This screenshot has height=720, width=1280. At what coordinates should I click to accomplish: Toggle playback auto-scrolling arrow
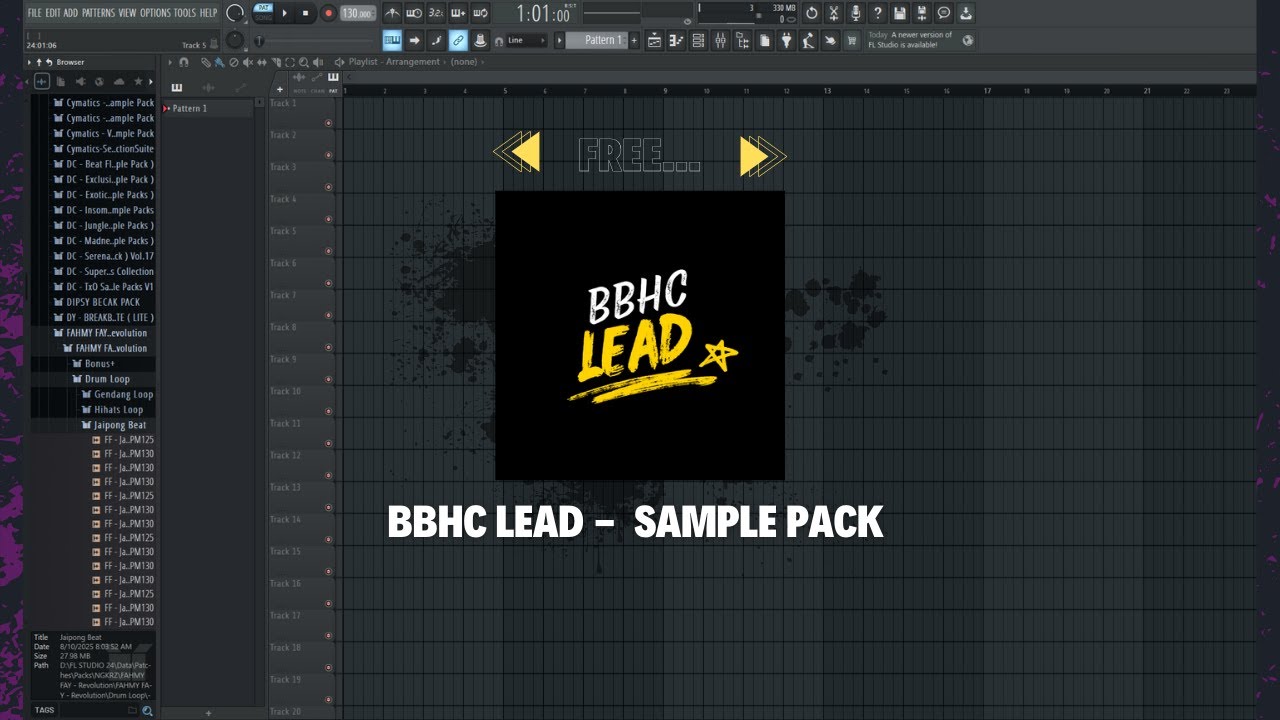(x=414, y=40)
